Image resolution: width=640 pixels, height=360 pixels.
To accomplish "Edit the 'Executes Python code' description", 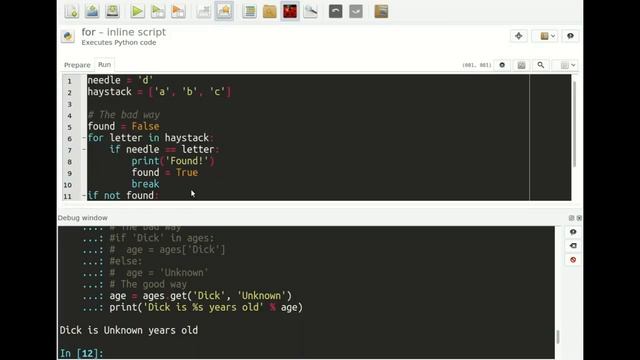I will (x=119, y=42).
